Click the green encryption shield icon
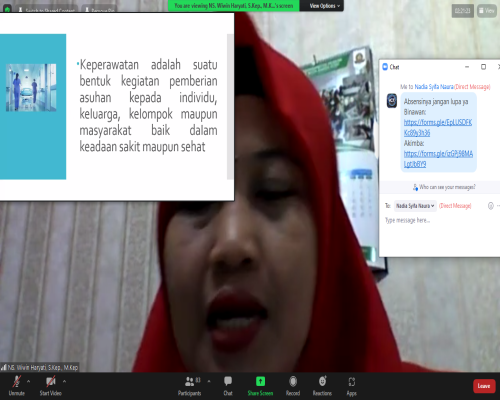 (x=7, y=9)
